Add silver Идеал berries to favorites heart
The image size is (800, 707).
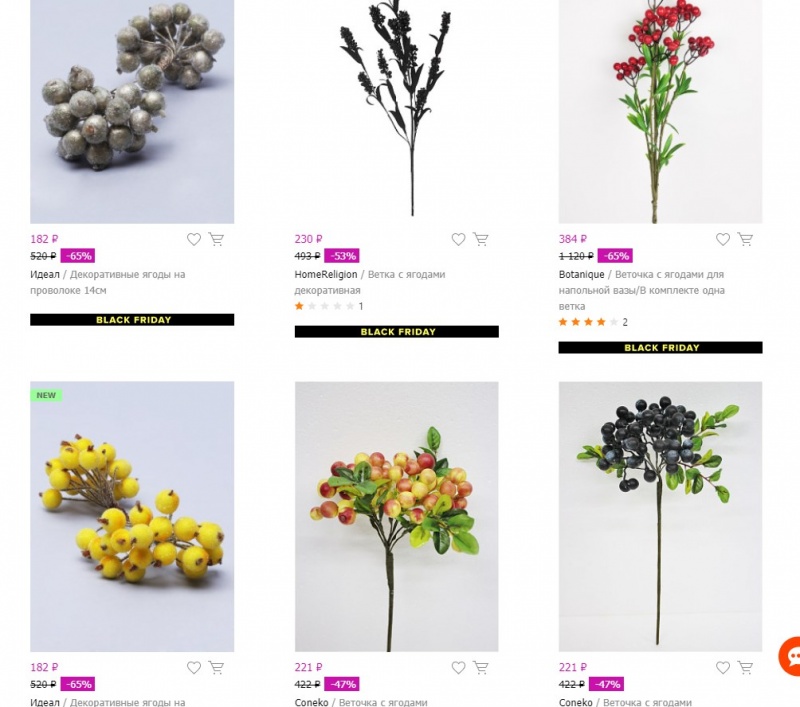pyautogui.click(x=194, y=239)
